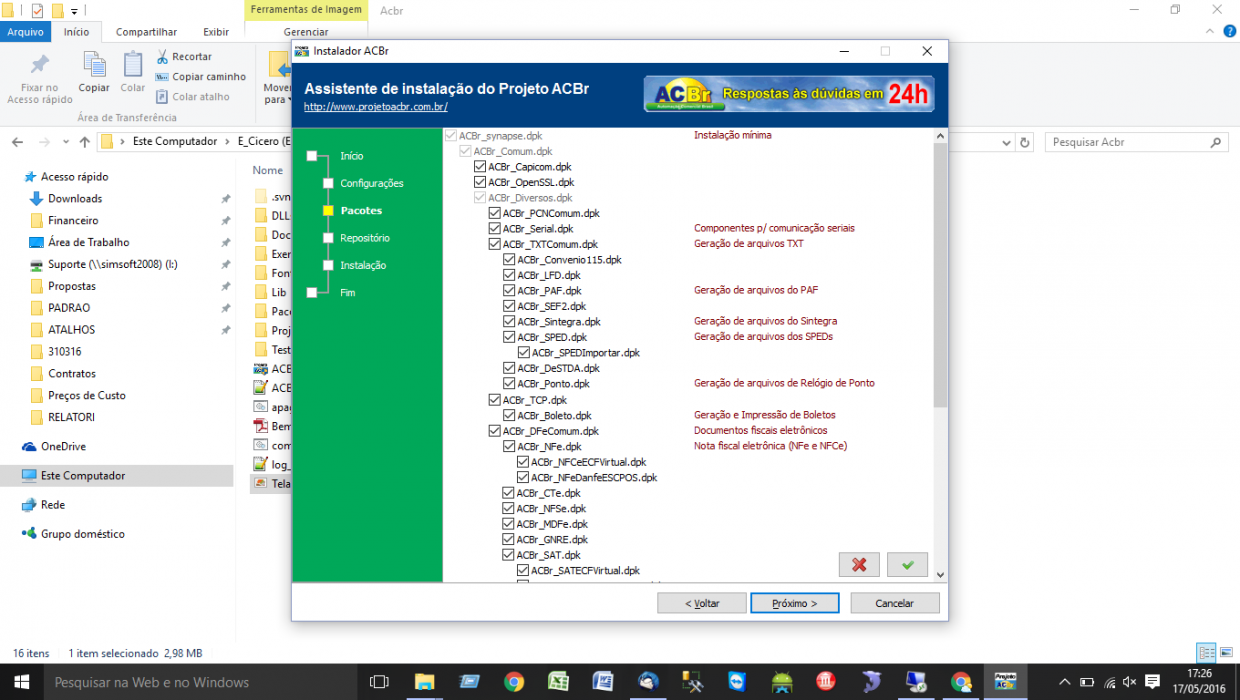Click the Cancelar button in the installer
Viewport: 1240px width, 700px height.
point(895,603)
